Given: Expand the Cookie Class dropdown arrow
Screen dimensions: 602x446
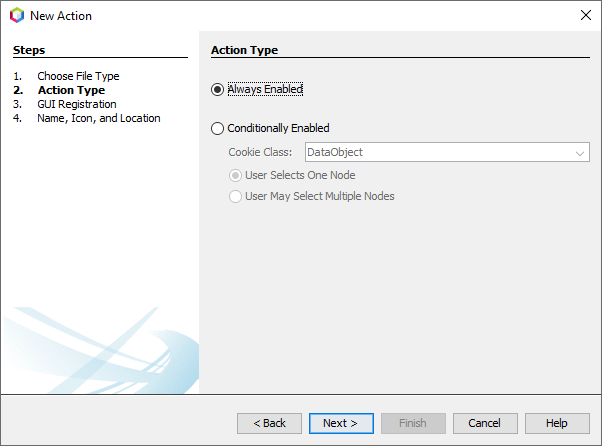Looking at the screenshot, I should point(579,153).
